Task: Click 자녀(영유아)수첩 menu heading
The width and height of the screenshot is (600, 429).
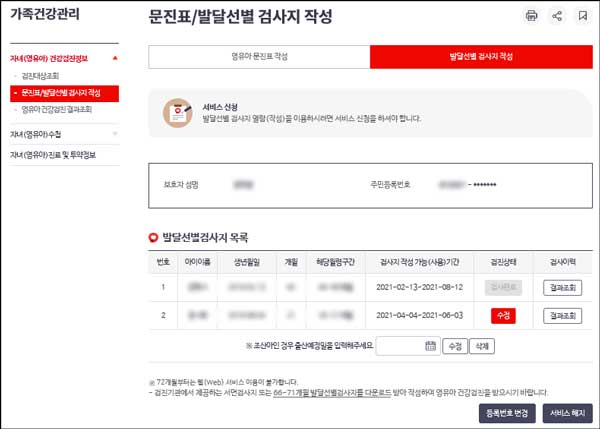Action: point(36,134)
